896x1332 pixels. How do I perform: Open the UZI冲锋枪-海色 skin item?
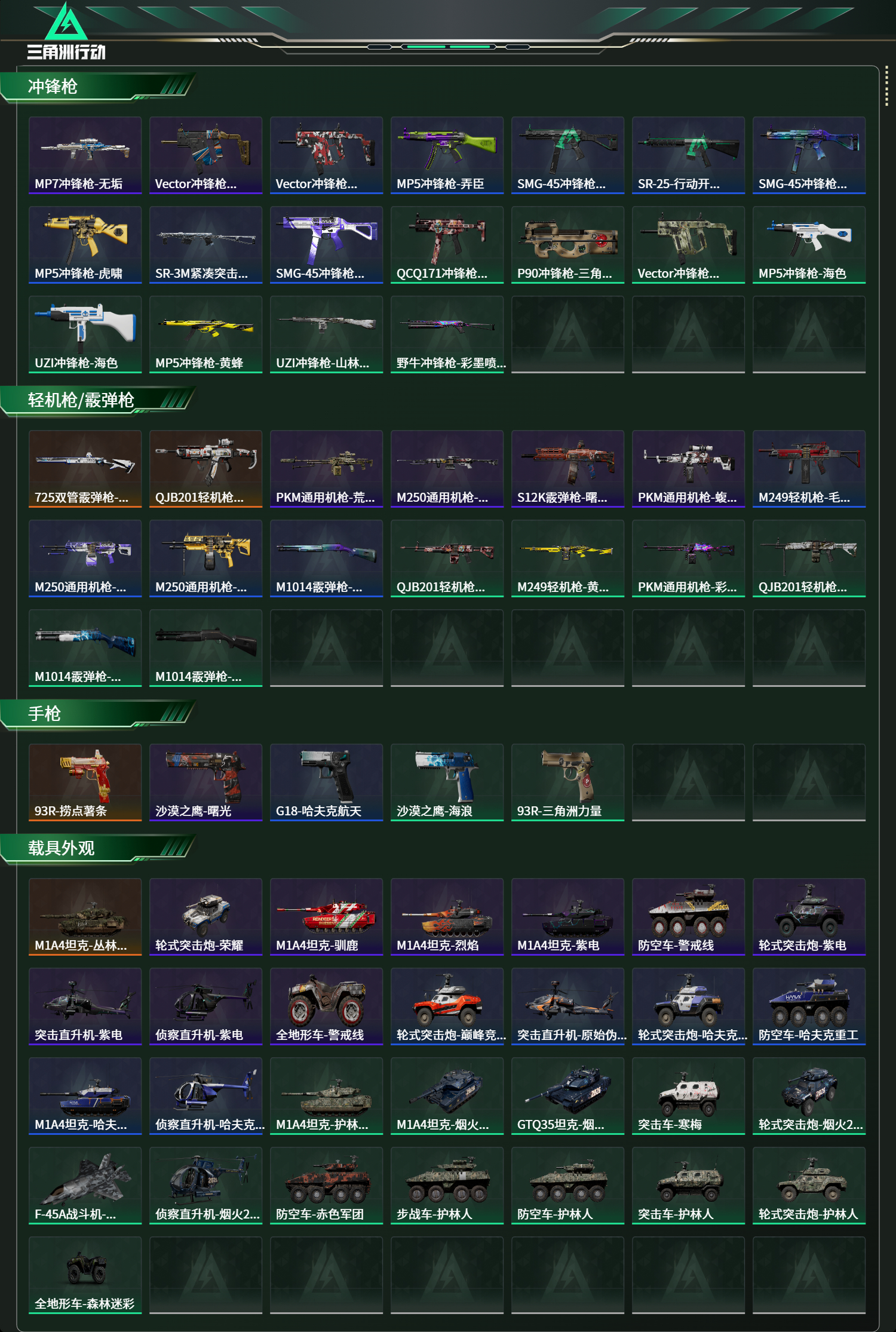point(85,334)
